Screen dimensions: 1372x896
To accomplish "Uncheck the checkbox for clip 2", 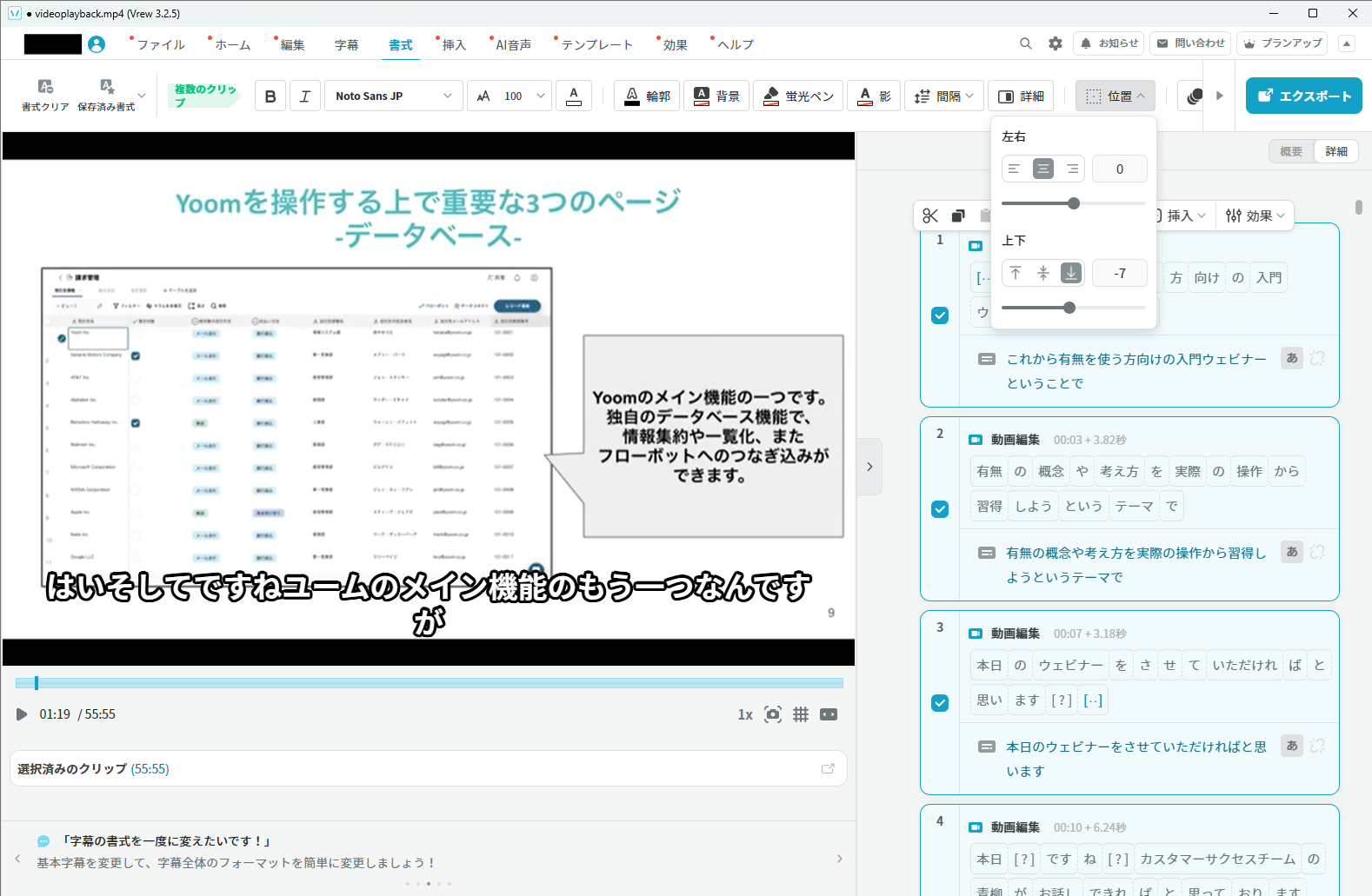I will click(x=940, y=509).
